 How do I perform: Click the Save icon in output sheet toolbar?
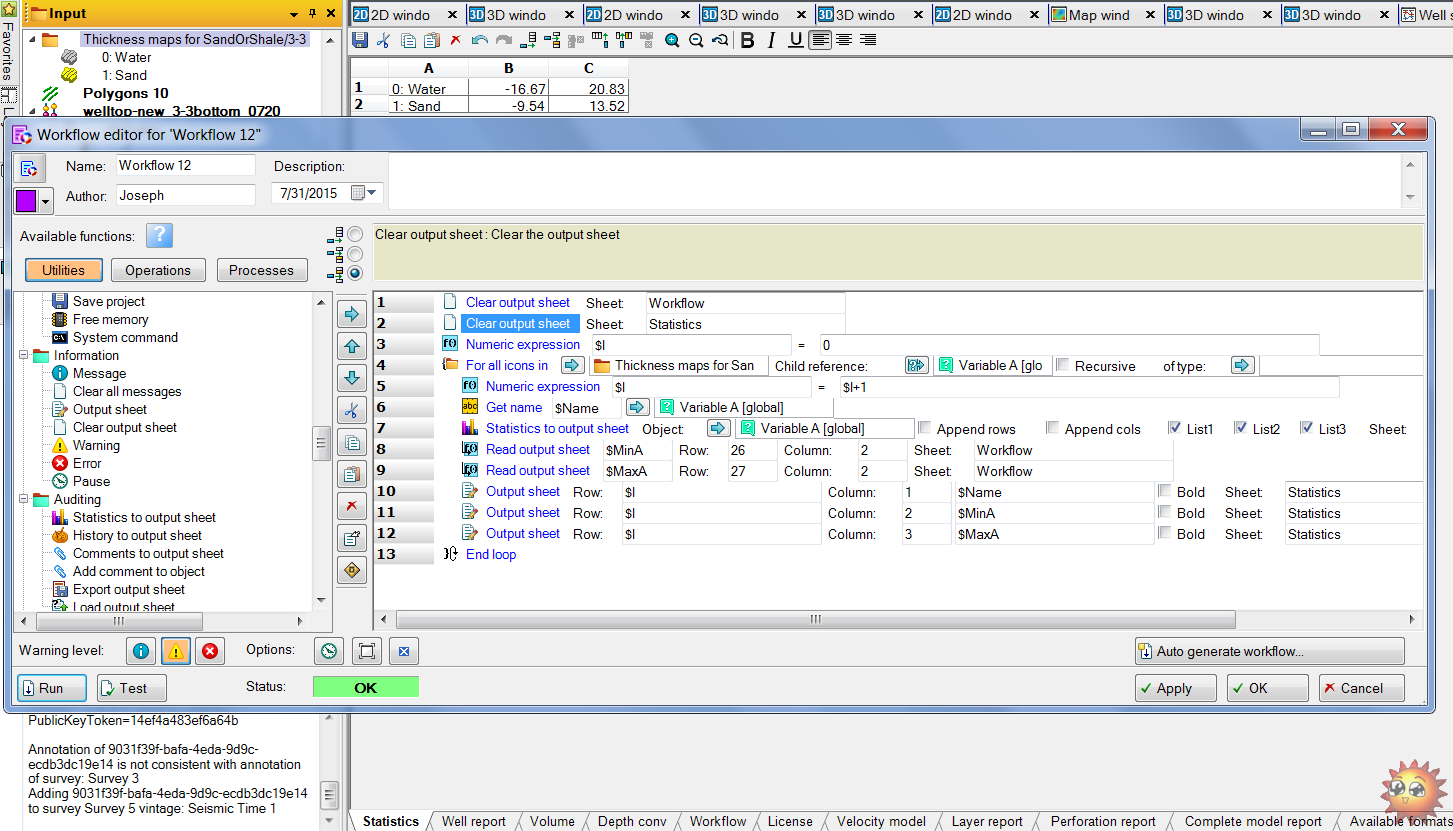pyautogui.click(x=360, y=40)
